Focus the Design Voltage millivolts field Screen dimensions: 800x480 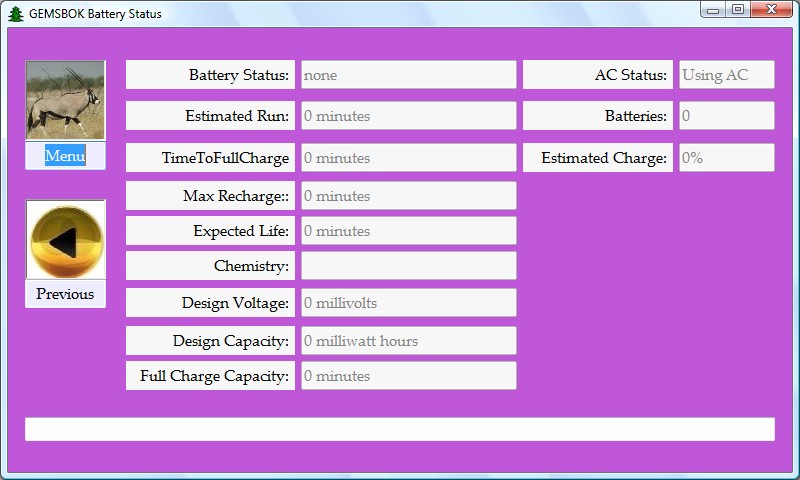(x=408, y=303)
